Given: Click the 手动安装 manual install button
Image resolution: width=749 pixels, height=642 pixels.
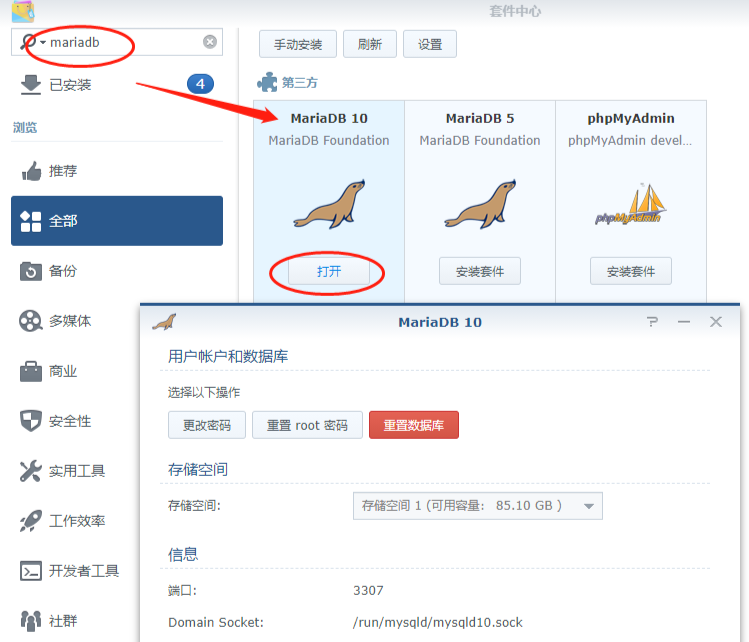Looking at the screenshot, I should [x=298, y=44].
